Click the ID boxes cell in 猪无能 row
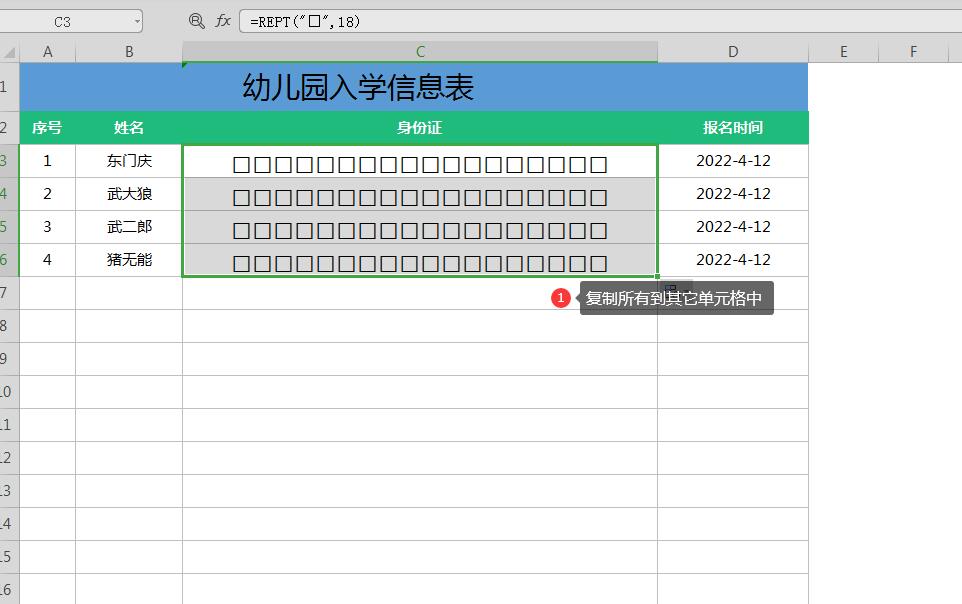 420,260
